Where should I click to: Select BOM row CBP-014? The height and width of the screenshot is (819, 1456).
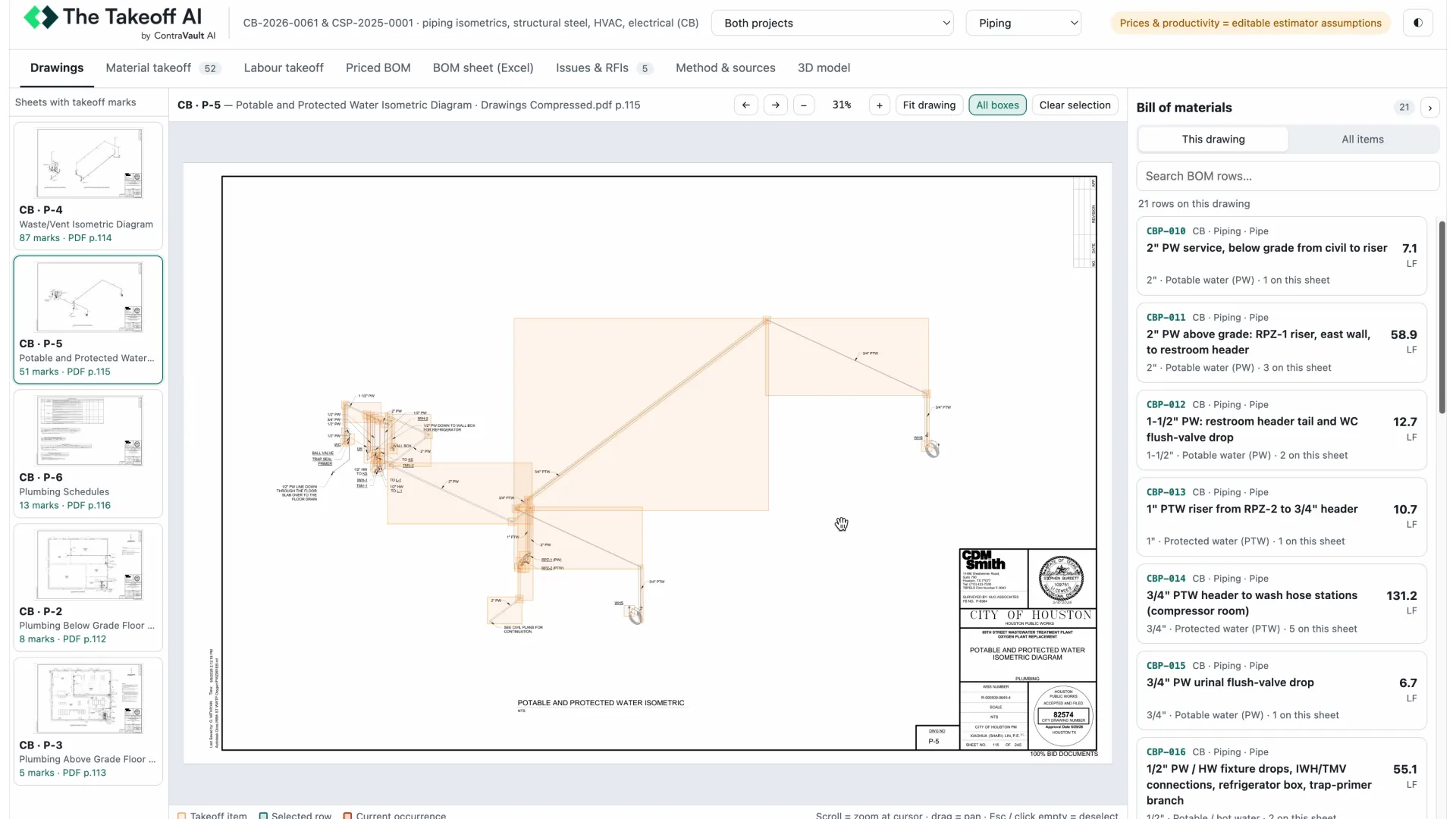click(1282, 604)
